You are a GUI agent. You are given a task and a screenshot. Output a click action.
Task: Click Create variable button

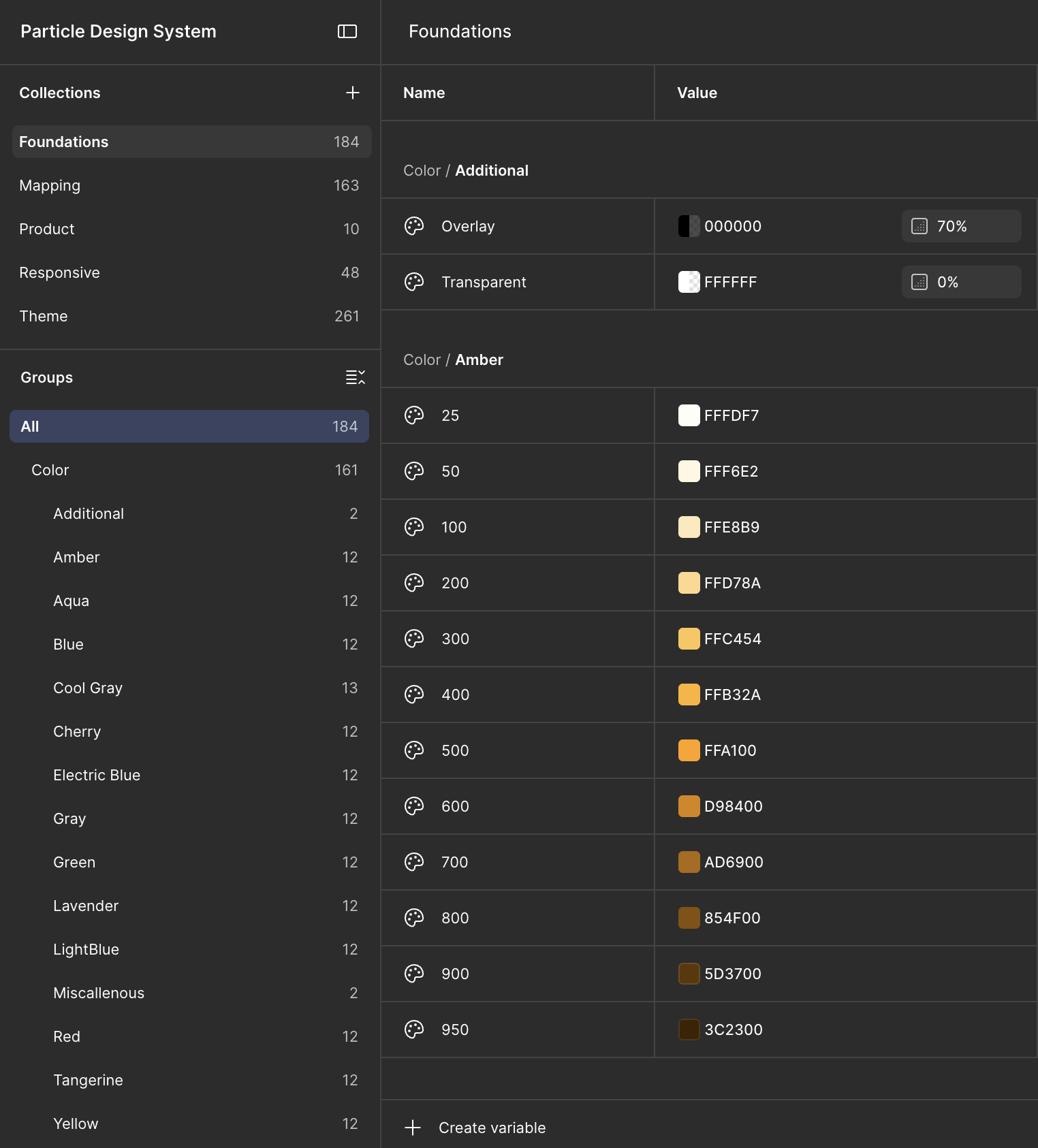(x=475, y=1128)
